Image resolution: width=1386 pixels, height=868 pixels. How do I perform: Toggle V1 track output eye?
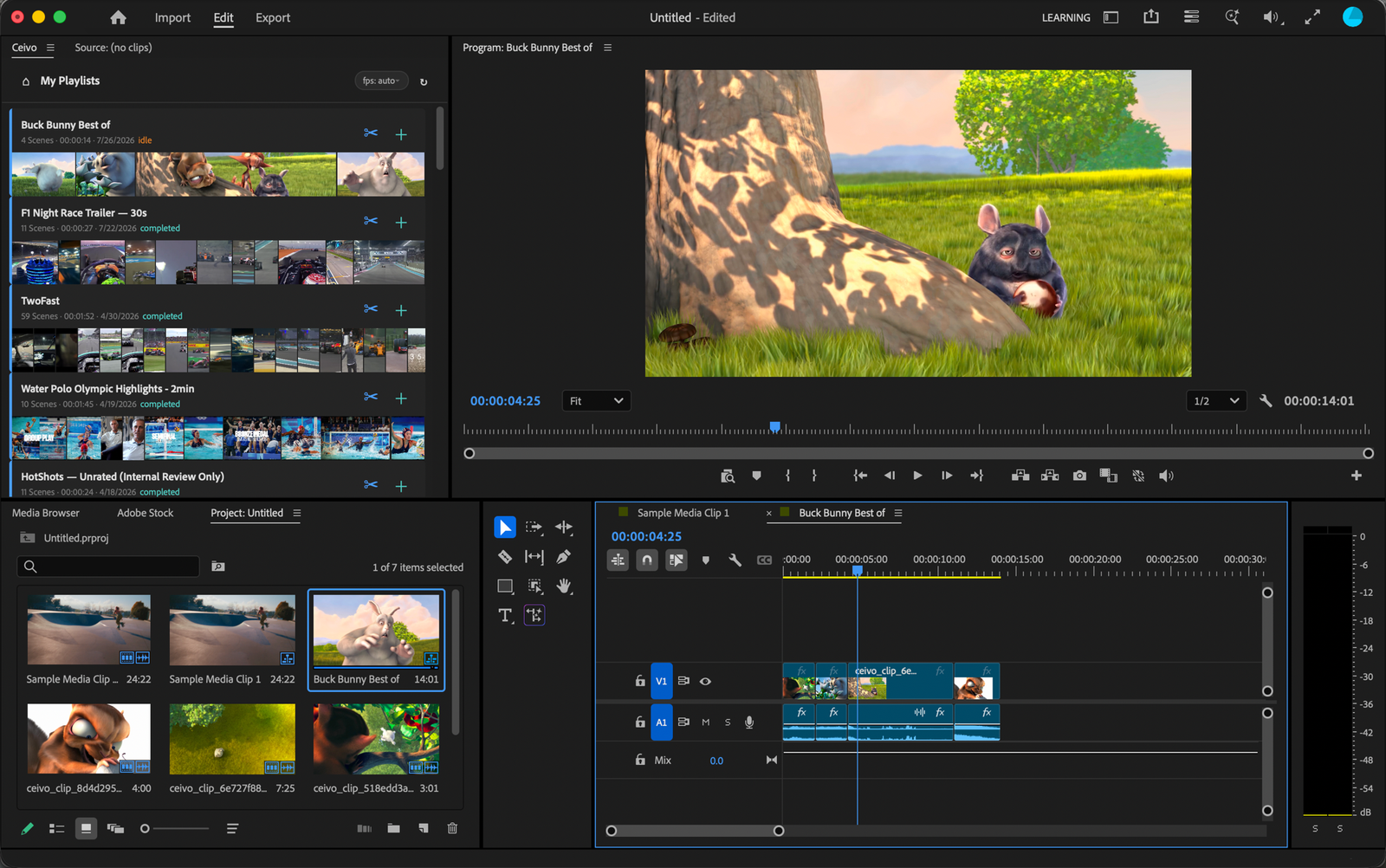tap(706, 682)
